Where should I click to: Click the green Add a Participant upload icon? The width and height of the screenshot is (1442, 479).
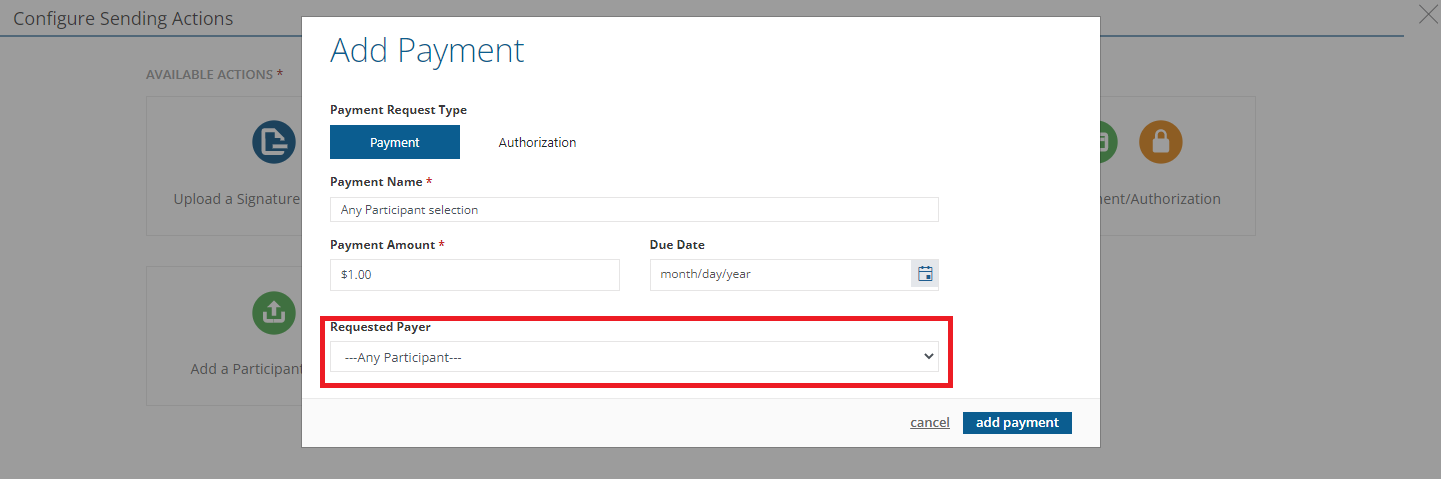[273, 313]
